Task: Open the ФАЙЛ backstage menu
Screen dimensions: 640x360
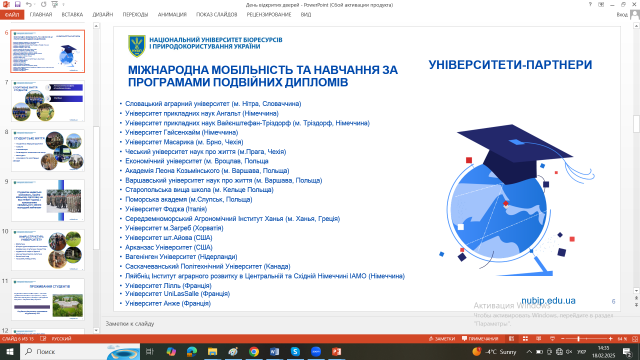Action: (x=12, y=15)
